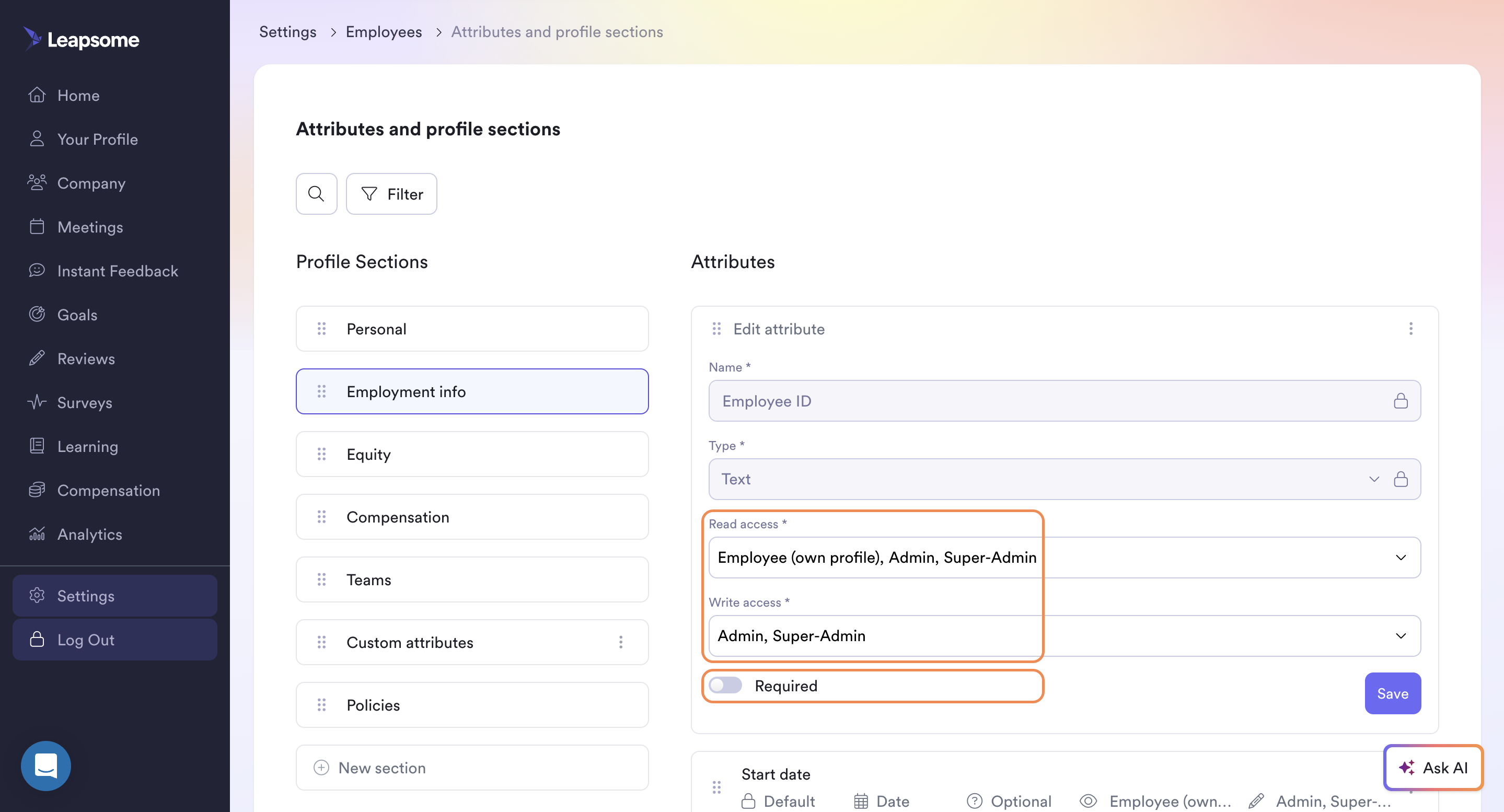Click the Edit attribute drag handle
Screen dimensions: 1504x812
coord(717,329)
